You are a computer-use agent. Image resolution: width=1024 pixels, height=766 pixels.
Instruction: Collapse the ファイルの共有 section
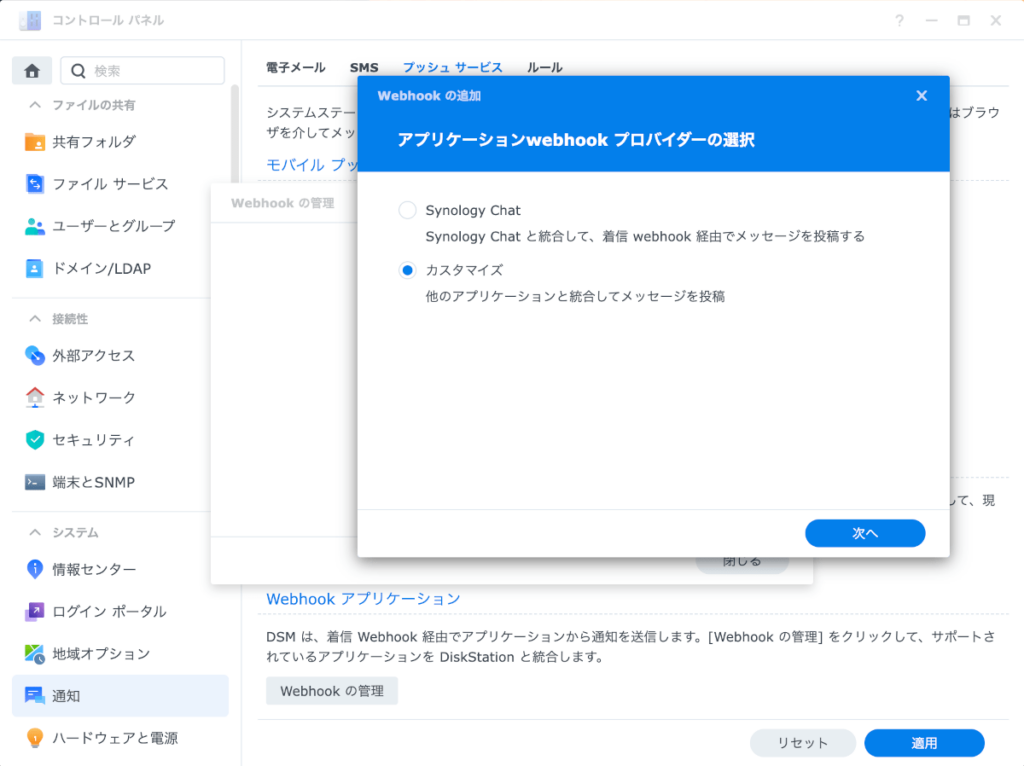35,105
